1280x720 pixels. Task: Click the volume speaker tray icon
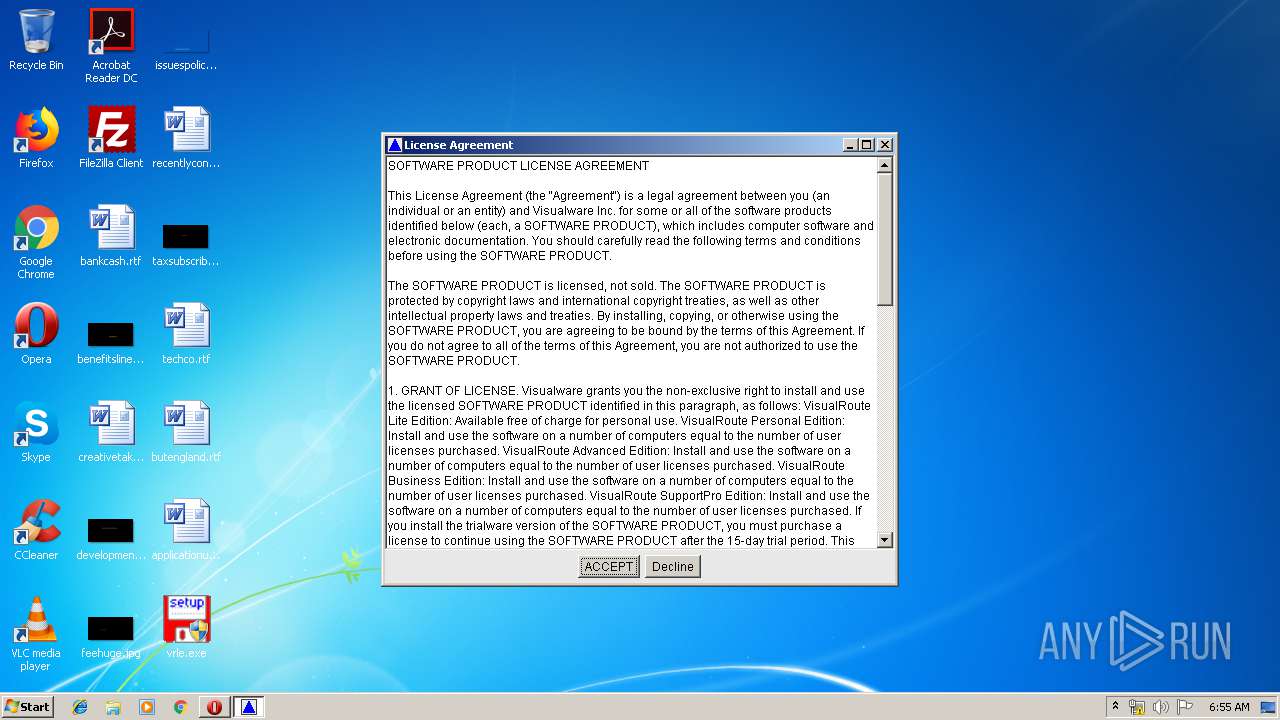[1161, 706]
